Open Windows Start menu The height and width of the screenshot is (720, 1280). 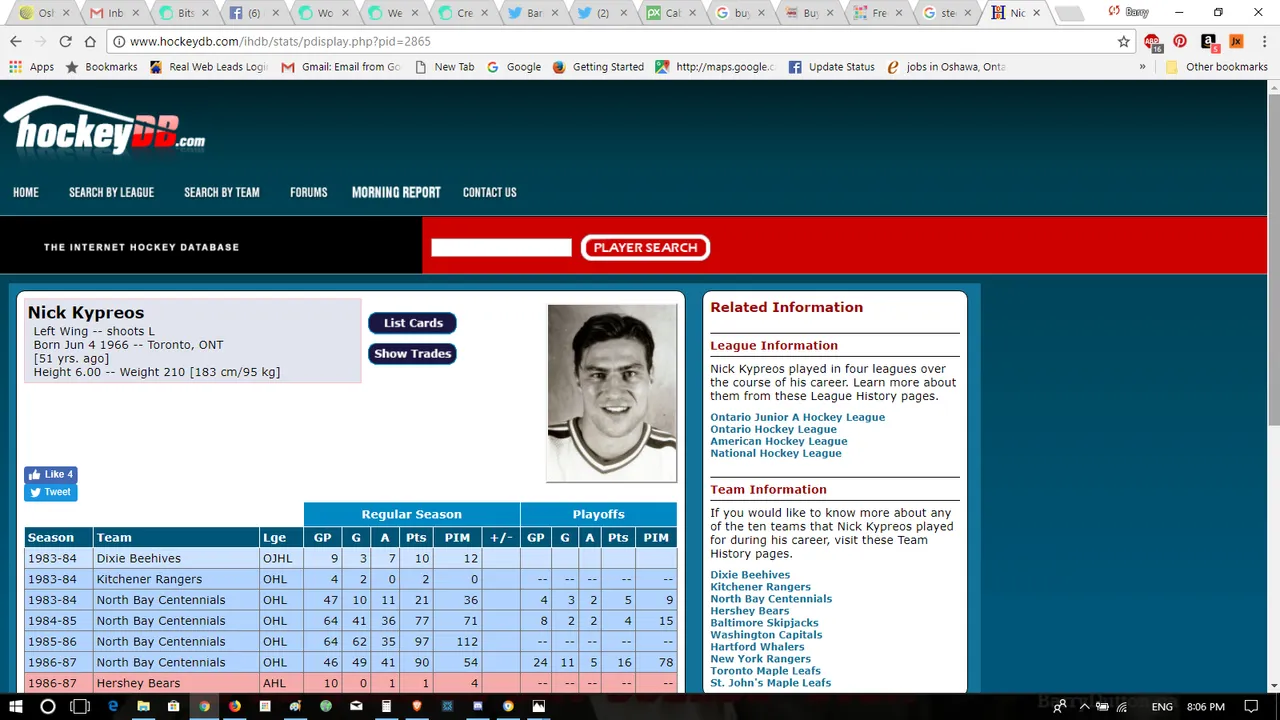click(x=16, y=706)
